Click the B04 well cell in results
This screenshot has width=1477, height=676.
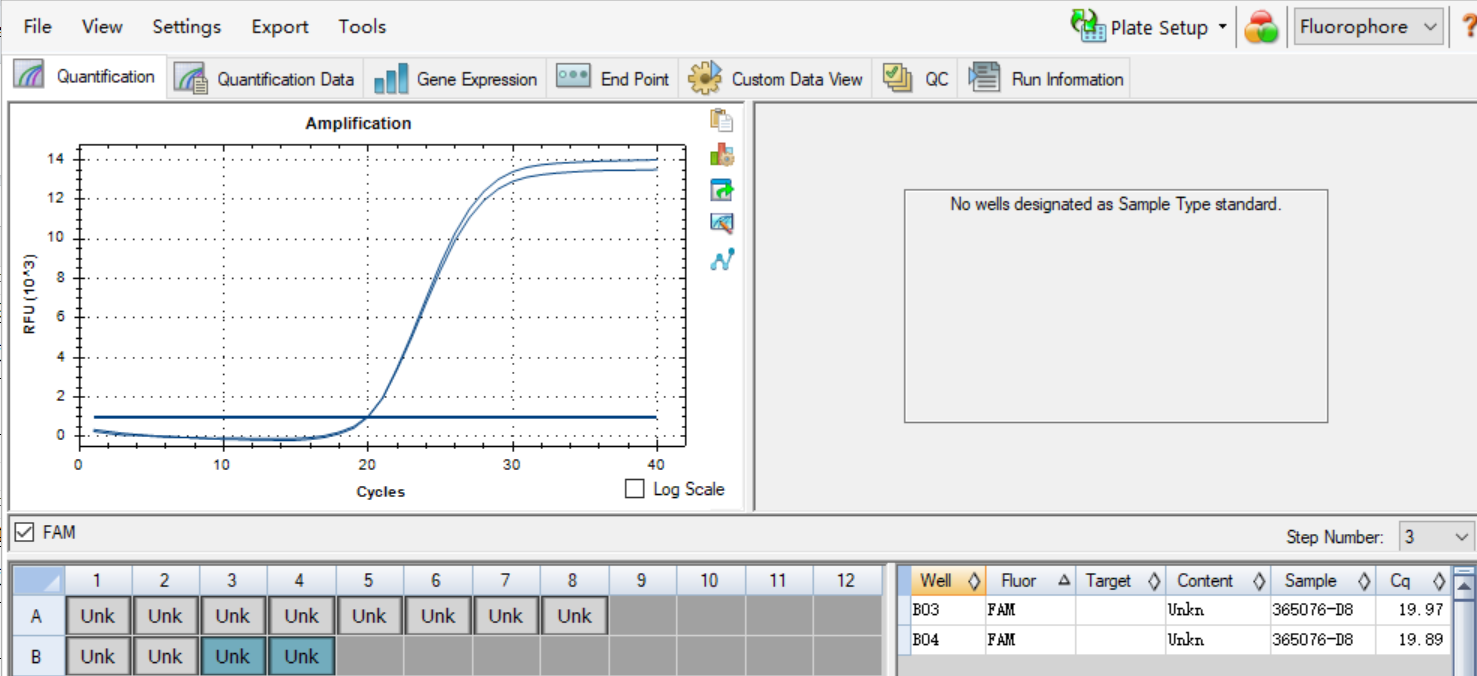[x=946, y=639]
